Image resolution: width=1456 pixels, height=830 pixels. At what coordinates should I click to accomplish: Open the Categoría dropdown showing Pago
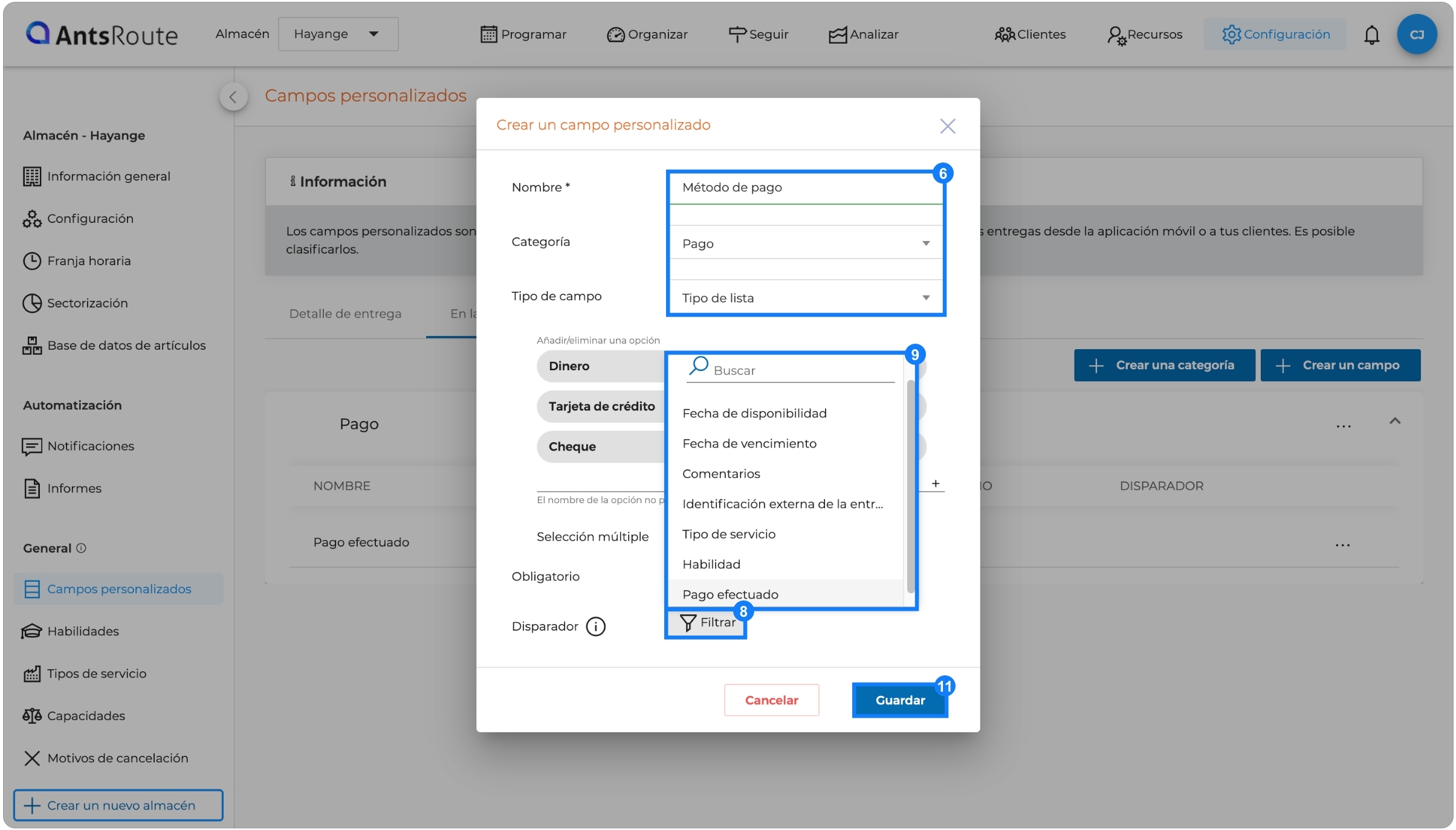point(806,243)
